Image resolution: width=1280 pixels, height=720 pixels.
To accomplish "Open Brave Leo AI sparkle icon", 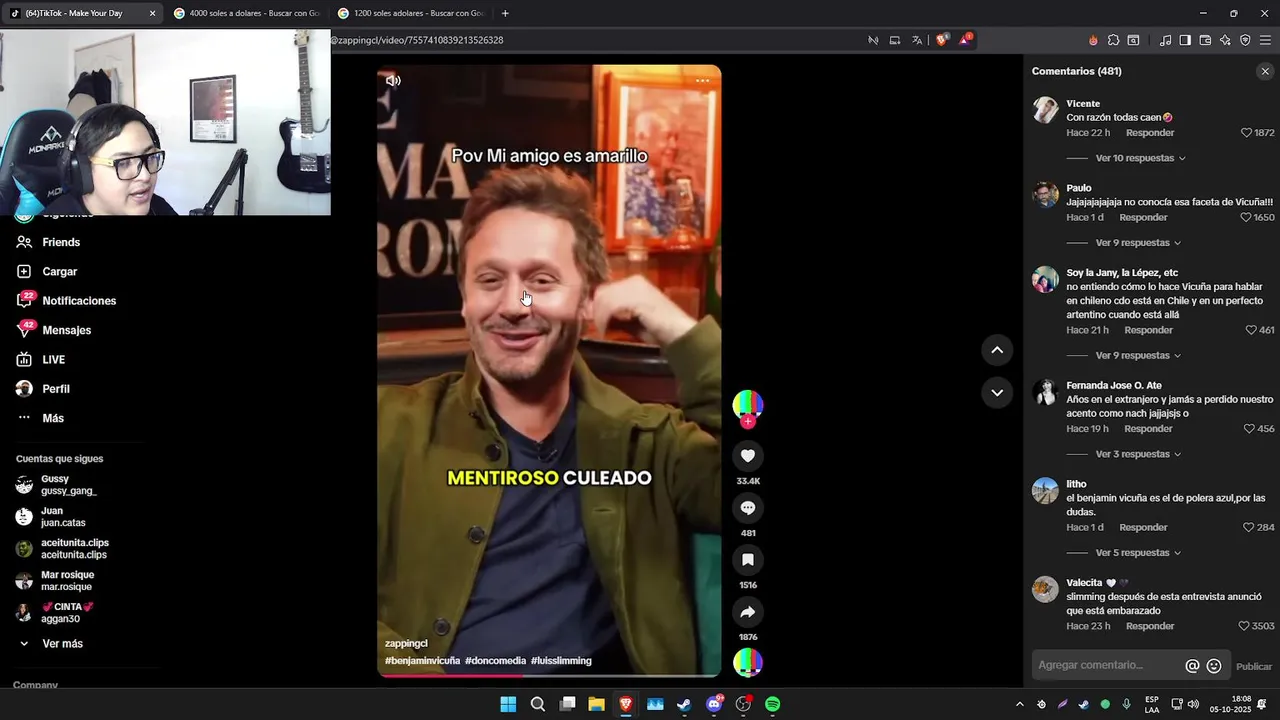I will click(1225, 40).
